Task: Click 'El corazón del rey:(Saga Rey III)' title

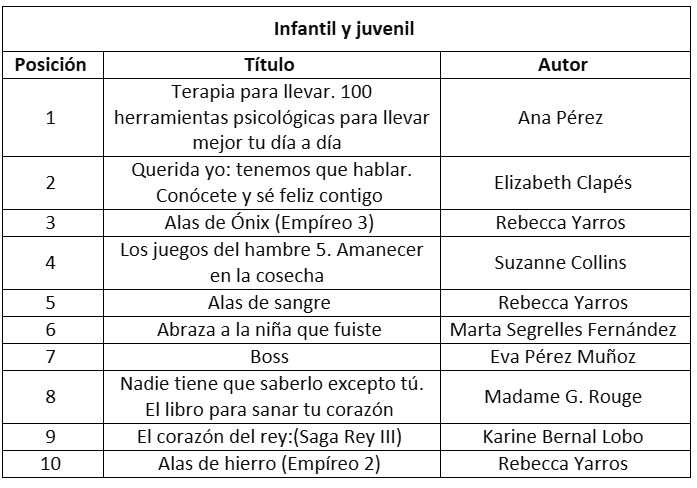Action: [270, 436]
